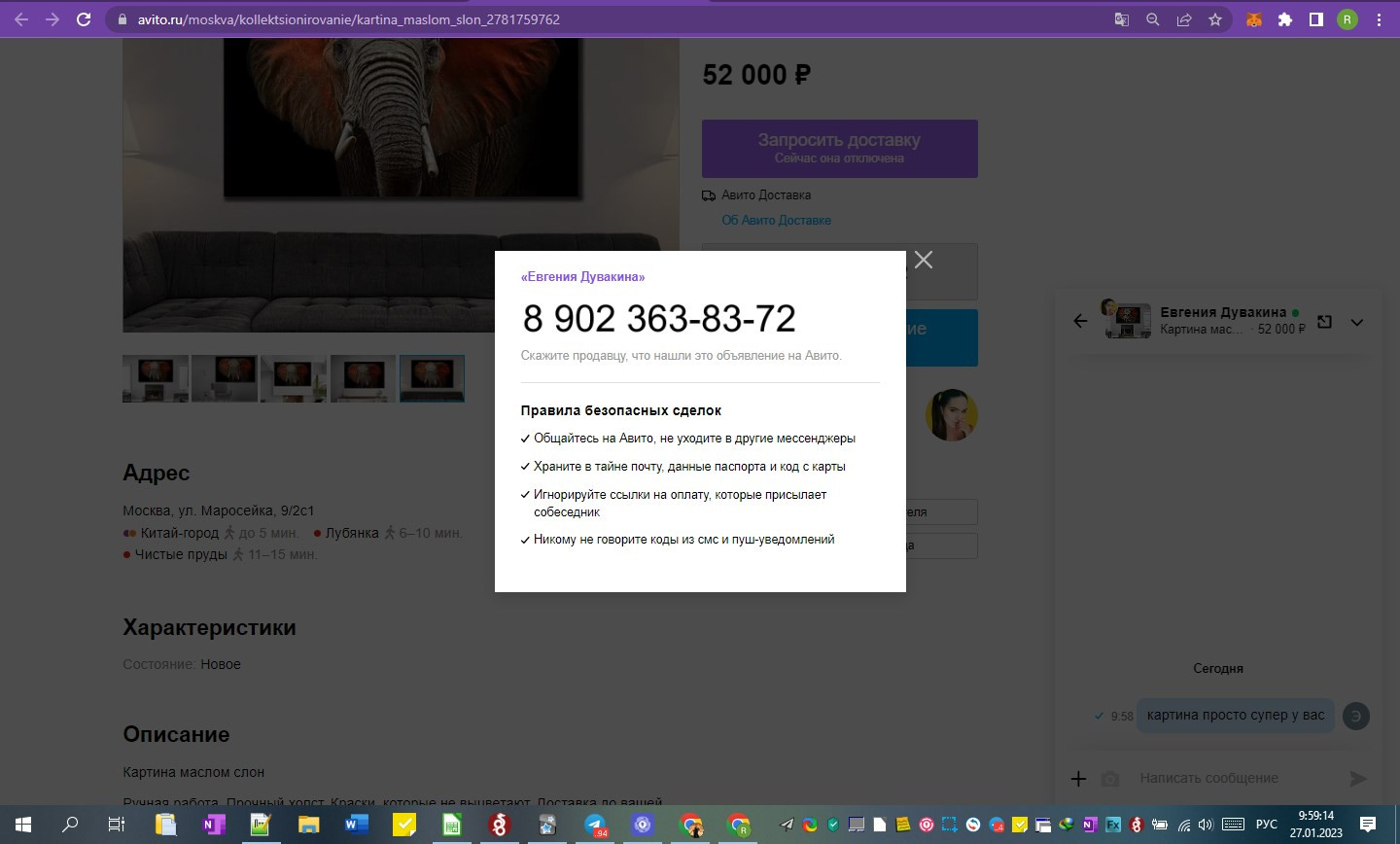1400x844 pixels.
Task: Click the 52 000 ₽ price
Action: [756, 75]
